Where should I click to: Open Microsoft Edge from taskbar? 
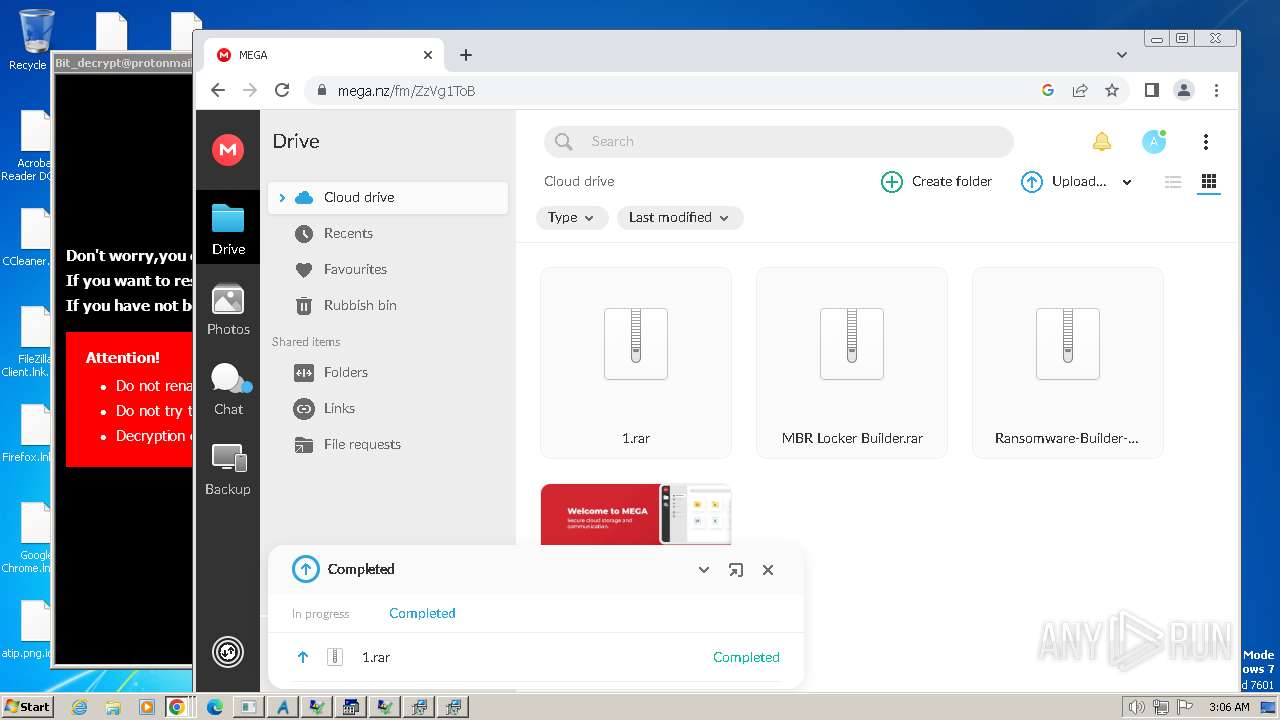(x=215, y=707)
